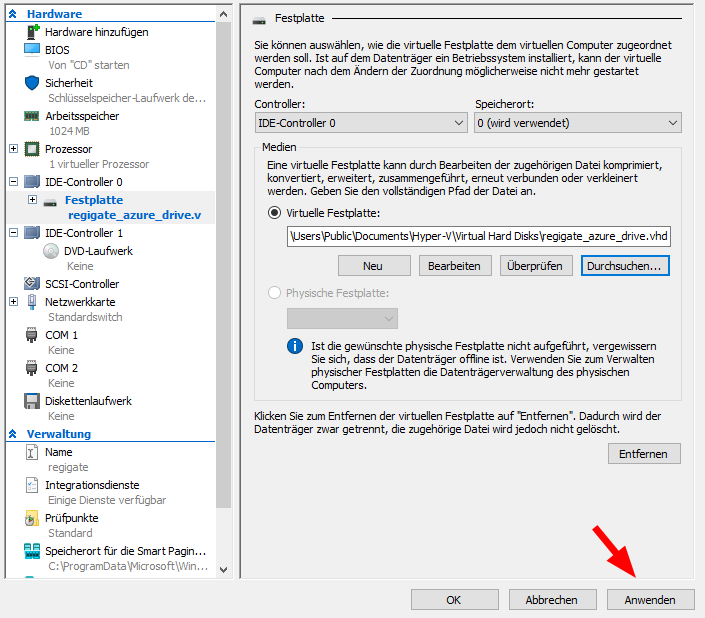Expand the Prozessor tree node
The image size is (705, 618).
13,148
